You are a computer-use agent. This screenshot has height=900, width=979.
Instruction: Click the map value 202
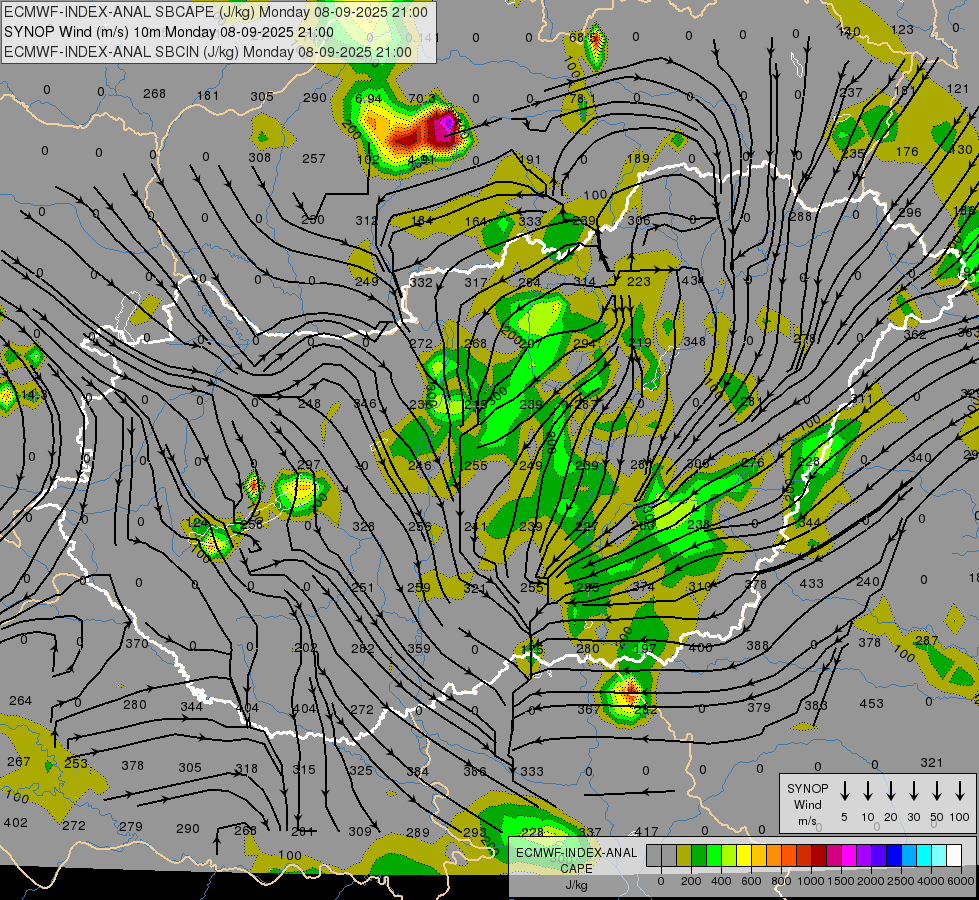(305, 648)
